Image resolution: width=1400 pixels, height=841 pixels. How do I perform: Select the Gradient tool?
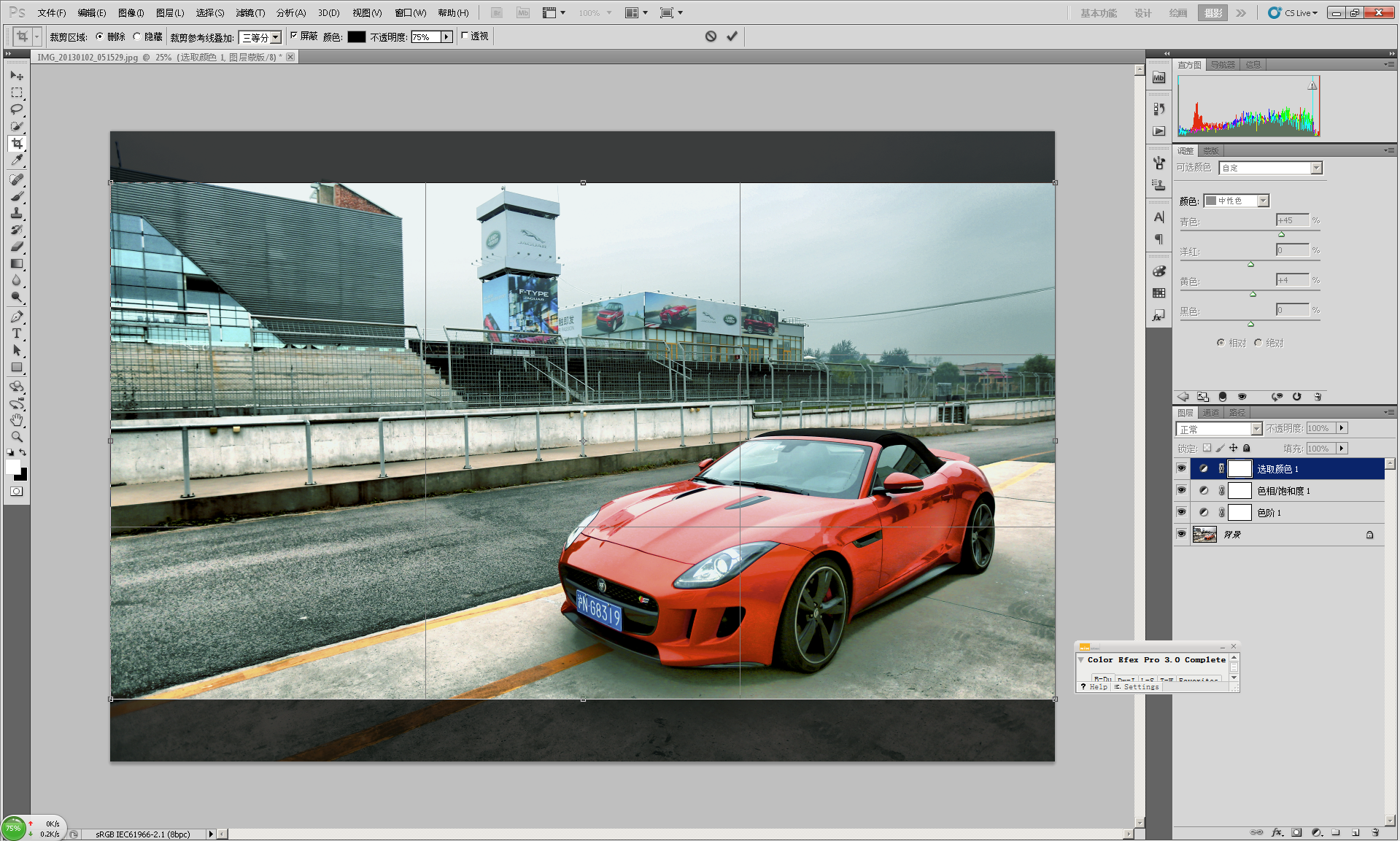pyautogui.click(x=17, y=263)
